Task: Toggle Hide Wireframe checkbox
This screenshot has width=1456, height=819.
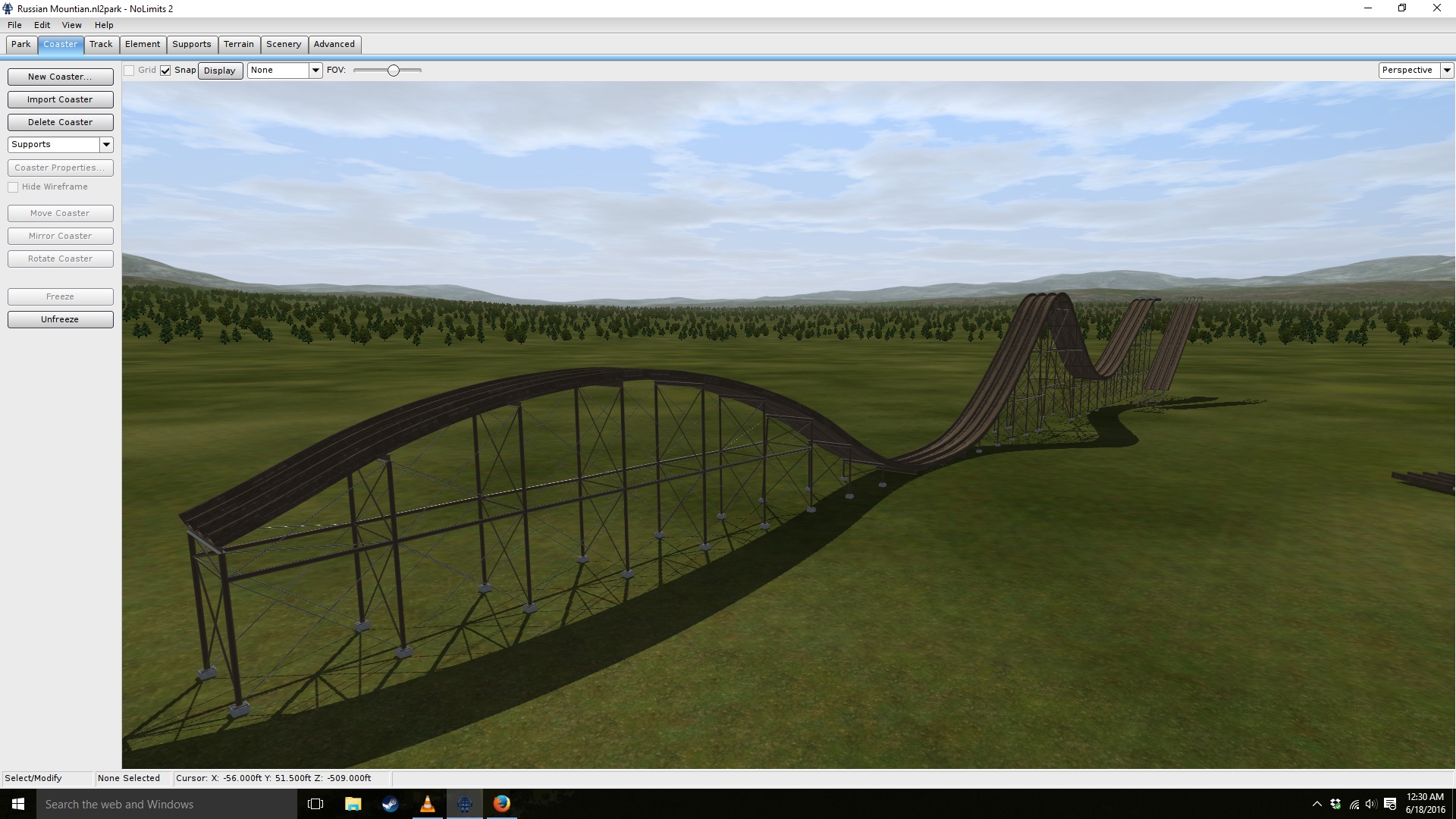Action: coord(14,187)
